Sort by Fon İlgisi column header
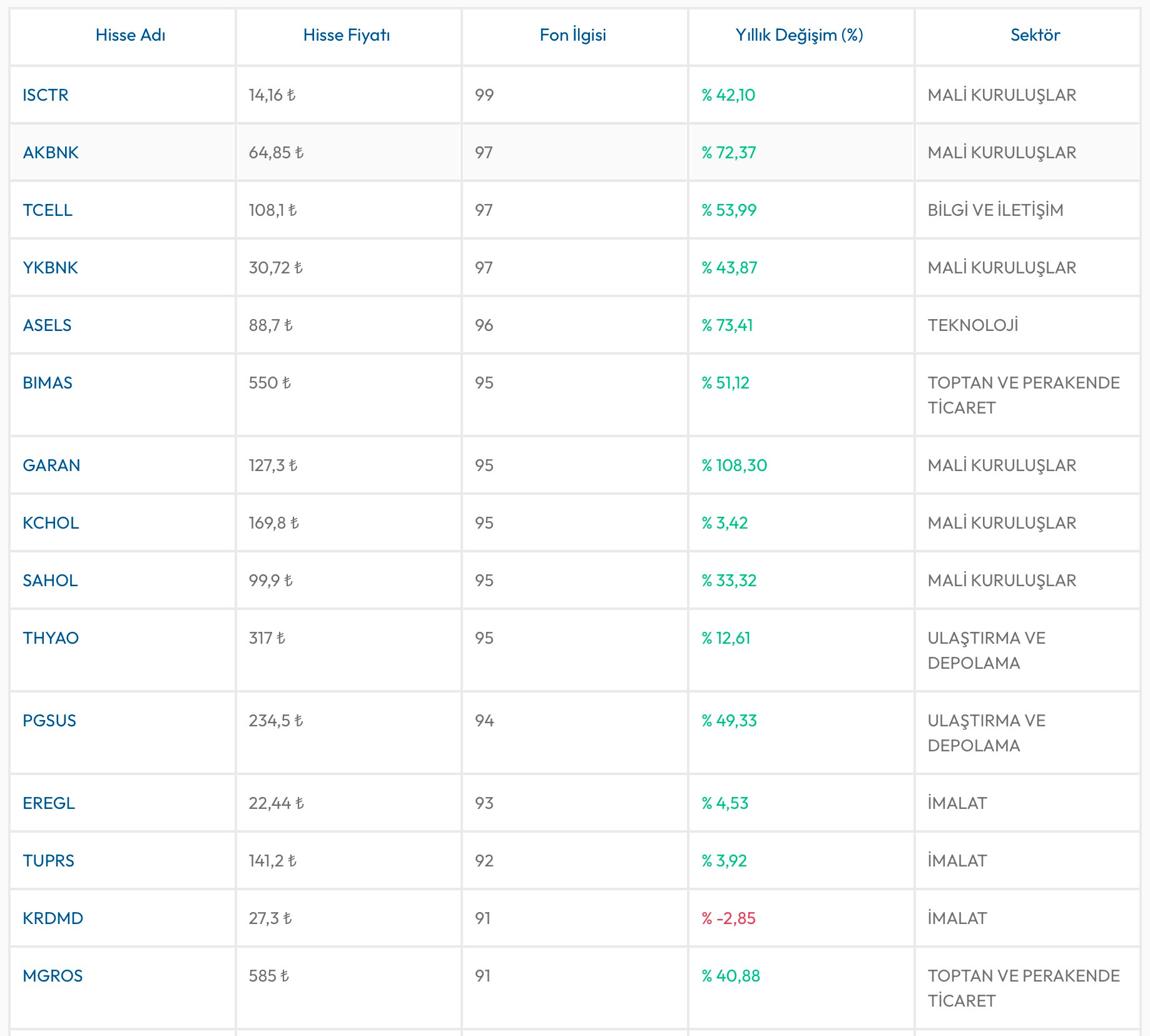This screenshot has width=1150, height=1036. click(573, 35)
